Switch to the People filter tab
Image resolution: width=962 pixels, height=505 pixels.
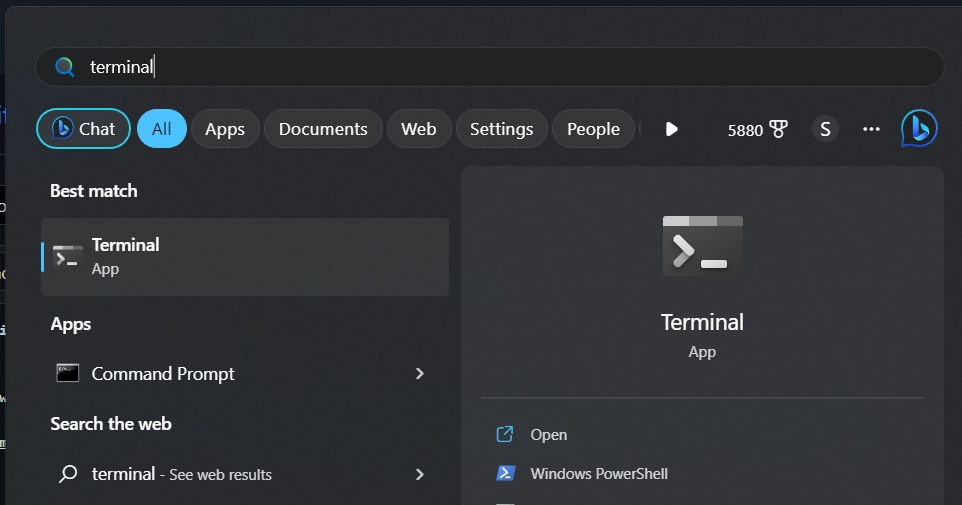(x=593, y=129)
